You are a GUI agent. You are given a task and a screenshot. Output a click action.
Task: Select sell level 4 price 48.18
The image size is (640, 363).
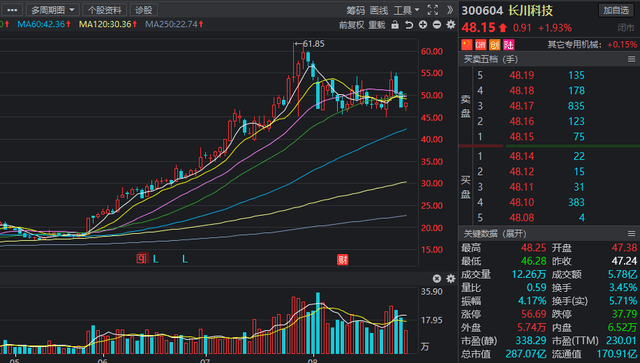(522, 91)
